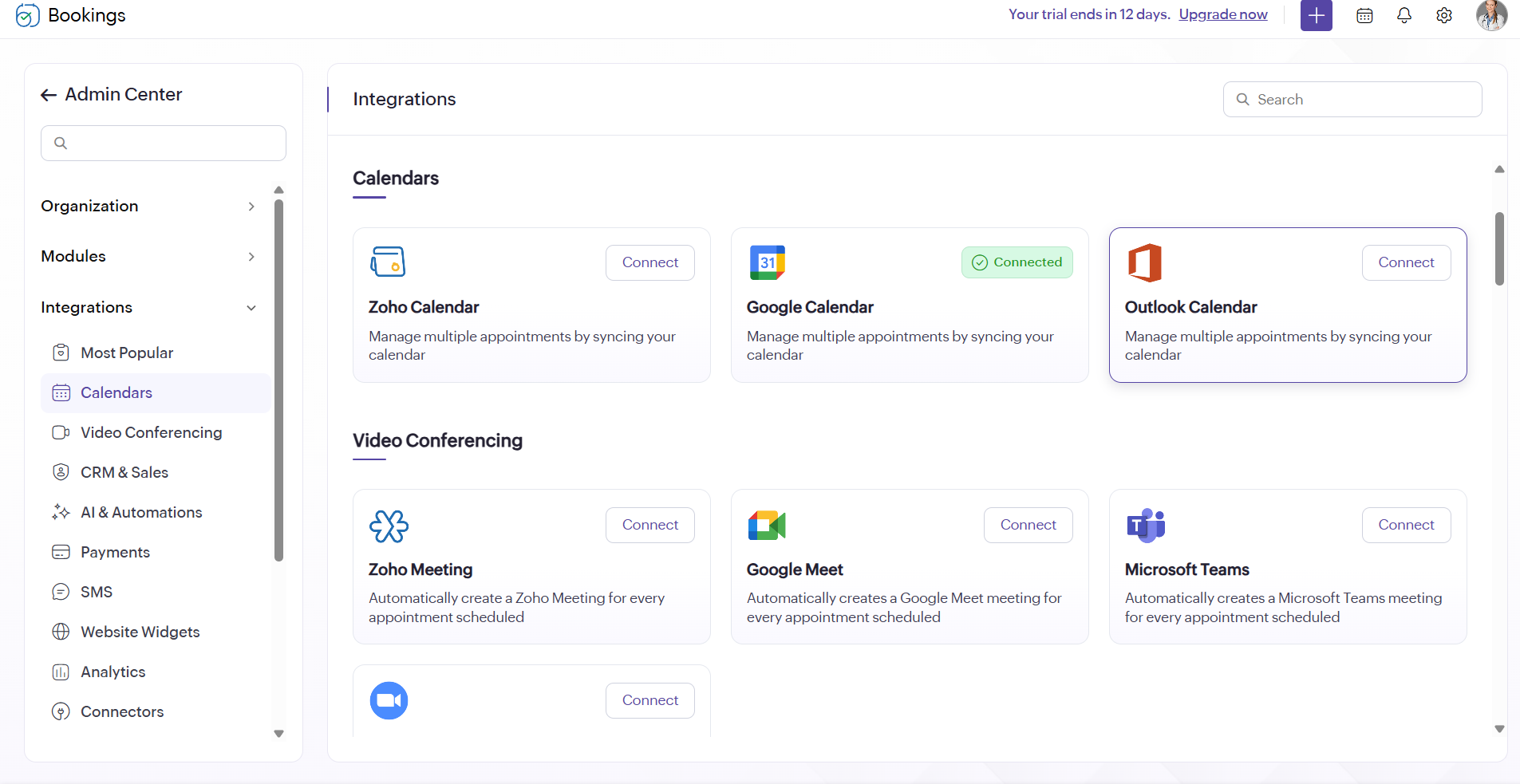Image resolution: width=1520 pixels, height=784 pixels.
Task: Click the Zoom camera logo
Action: (389, 700)
